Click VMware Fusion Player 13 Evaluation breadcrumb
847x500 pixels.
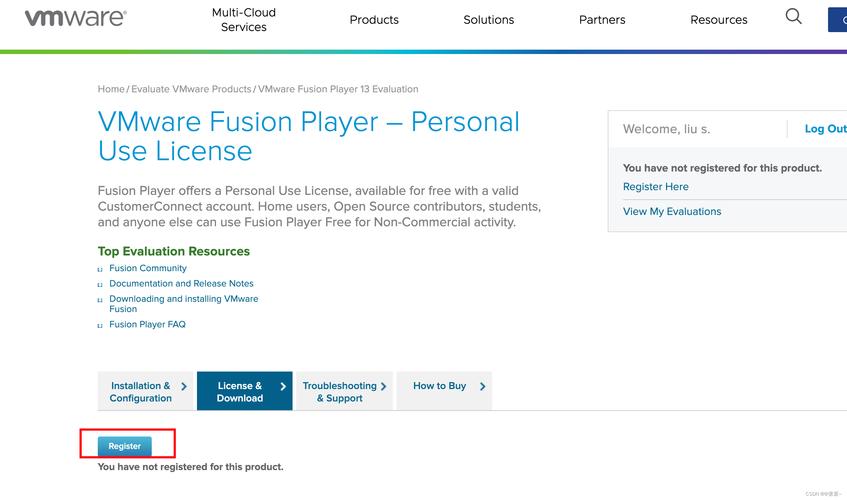coord(338,89)
